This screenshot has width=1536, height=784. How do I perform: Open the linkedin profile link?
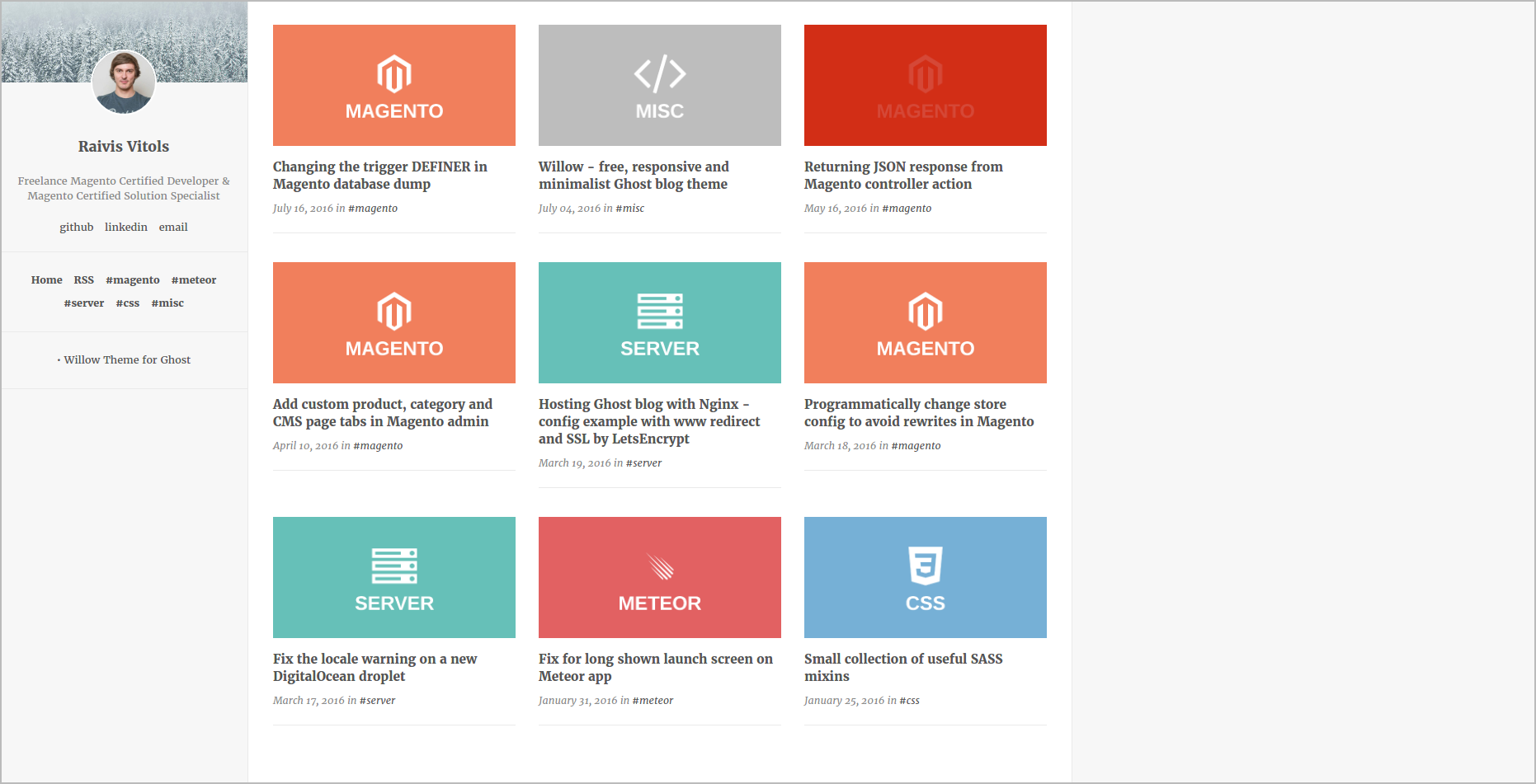[x=126, y=228]
